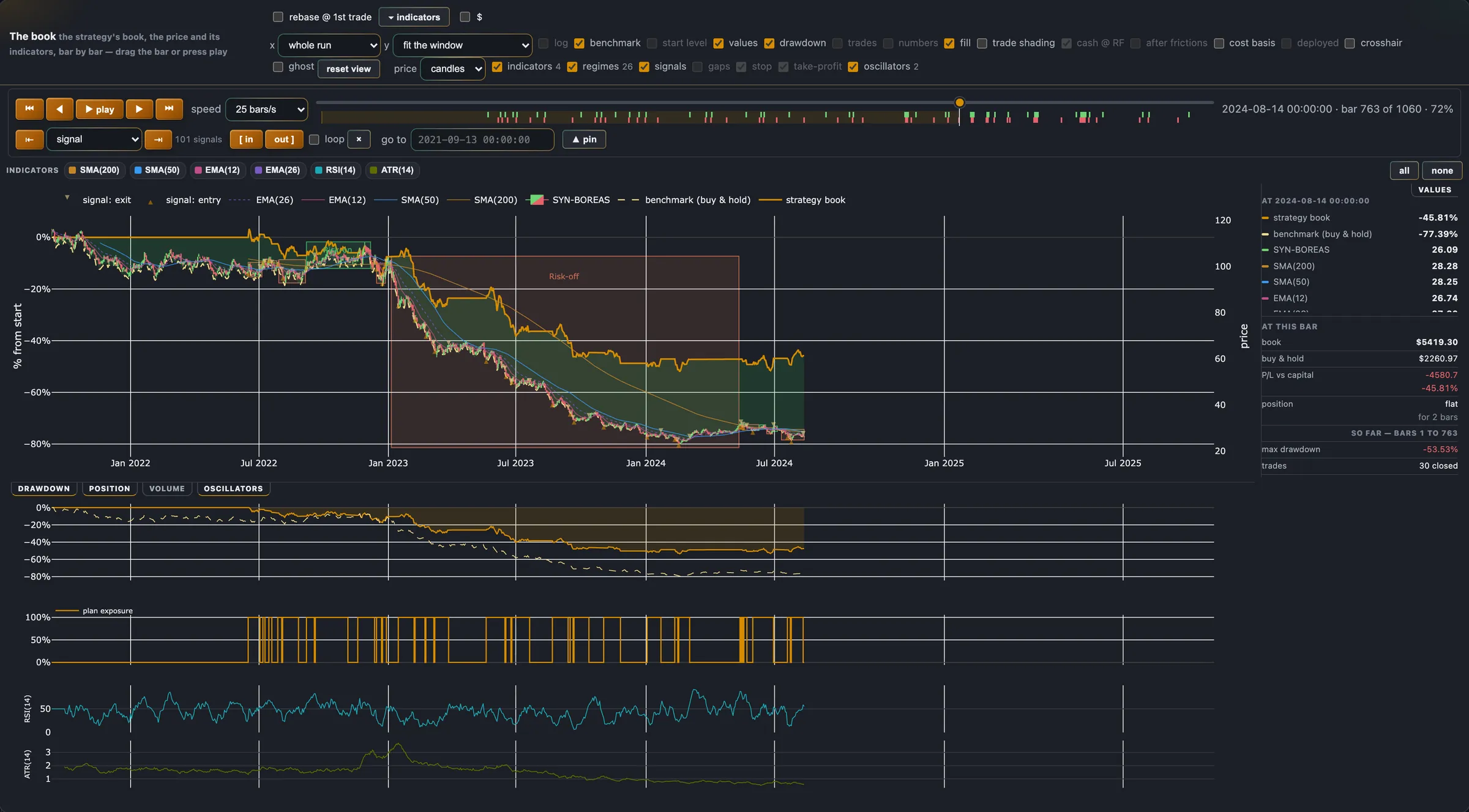Toggle oscillators 2 checkbox
Viewport: 1469px width, 812px height.
click(853, 67)
